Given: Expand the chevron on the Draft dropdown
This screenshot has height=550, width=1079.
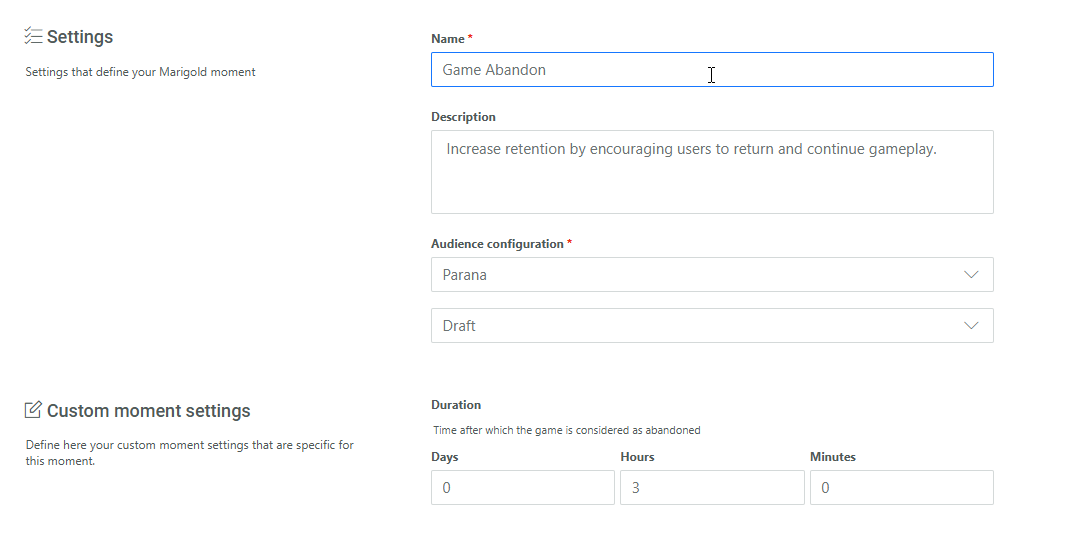Looking at the screenshot, I should coord(970,326).
